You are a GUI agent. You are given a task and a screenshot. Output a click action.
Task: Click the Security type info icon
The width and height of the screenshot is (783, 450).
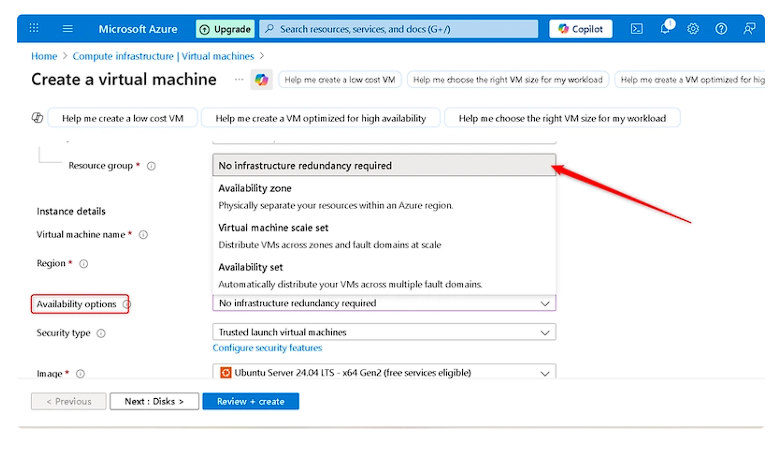(101, 334)
